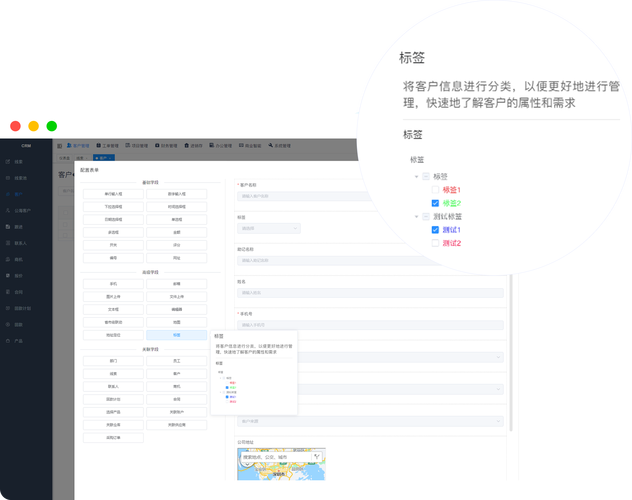Open the 客户来源 dropdown field
632x500 pixels.
coord(370,421)
